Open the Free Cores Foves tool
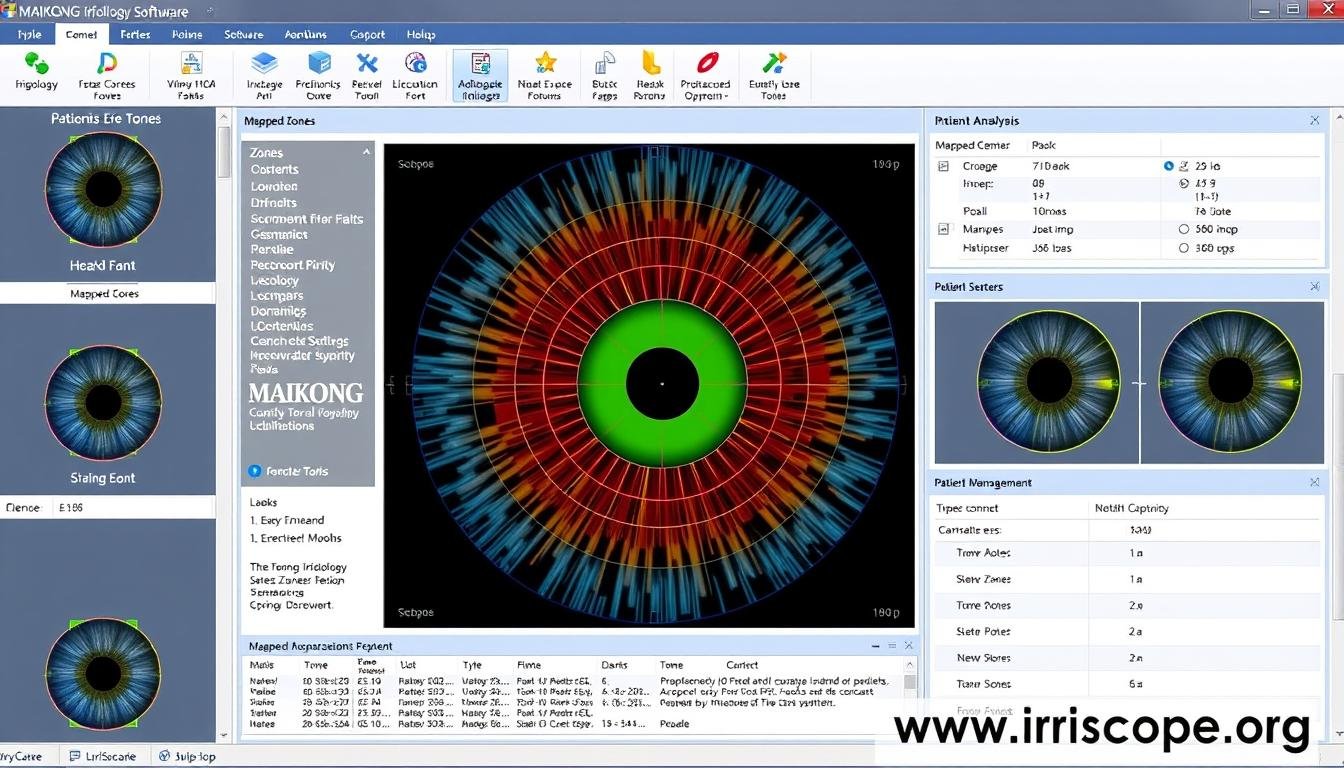Screen dimensions: 1344x768 [106, 70]
